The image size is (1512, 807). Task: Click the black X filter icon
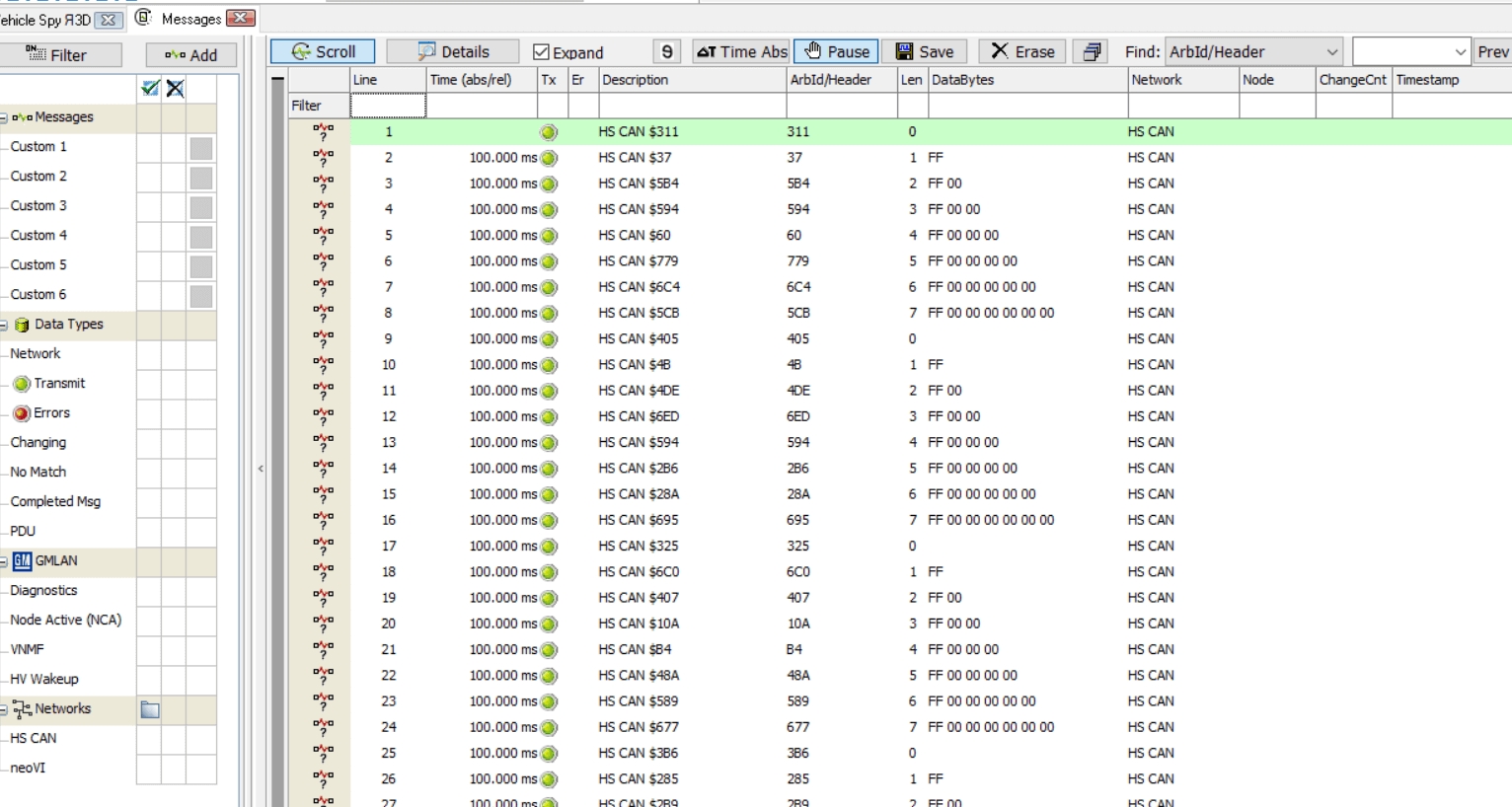point(176,89)
